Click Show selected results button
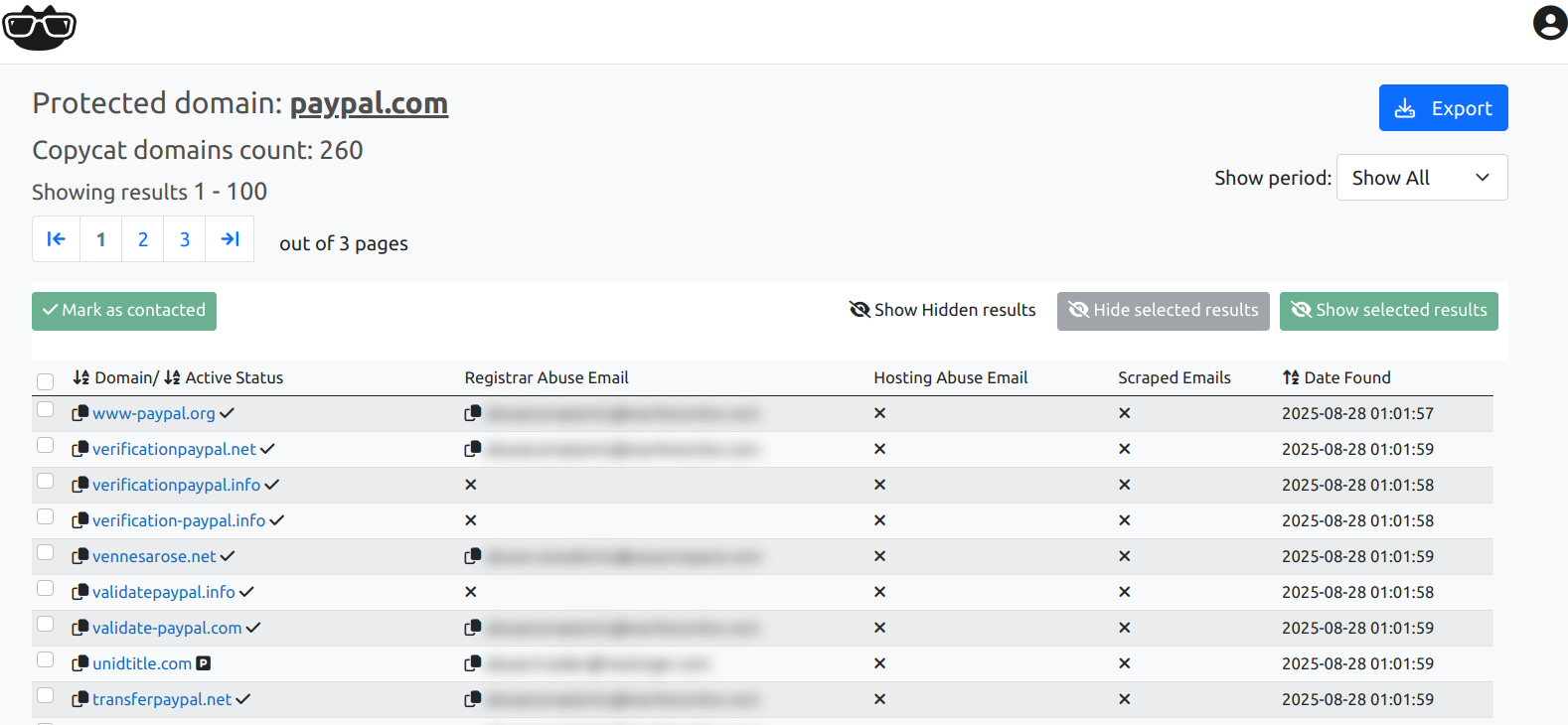 [1388, 311]
